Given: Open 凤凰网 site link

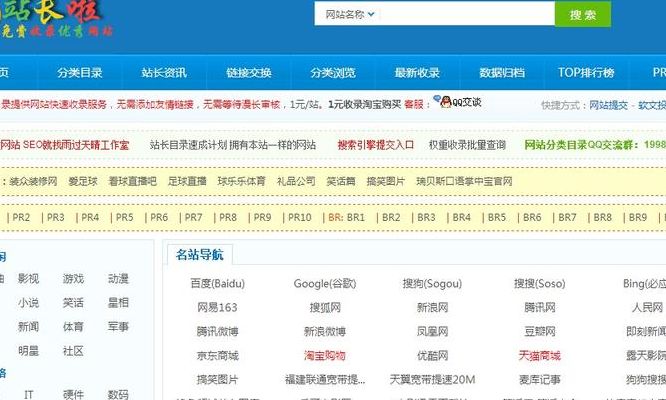Looking at the screenshot, I should pyautogui.click(x=432, y=331).
